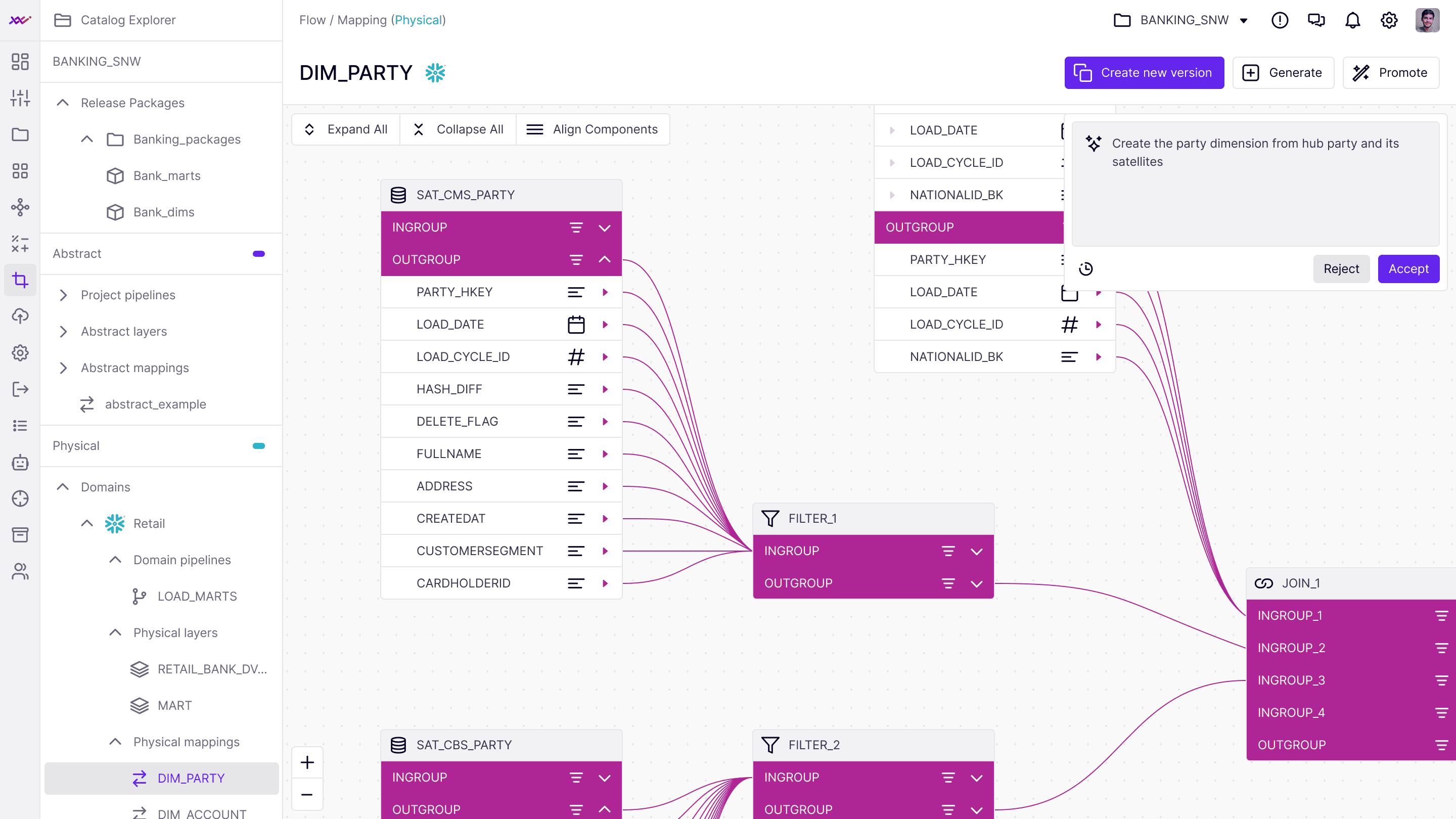Select the Bank_marts package item
This screenshot has width=1456, height=819.
pyautogui.click(x=167, y=176)
